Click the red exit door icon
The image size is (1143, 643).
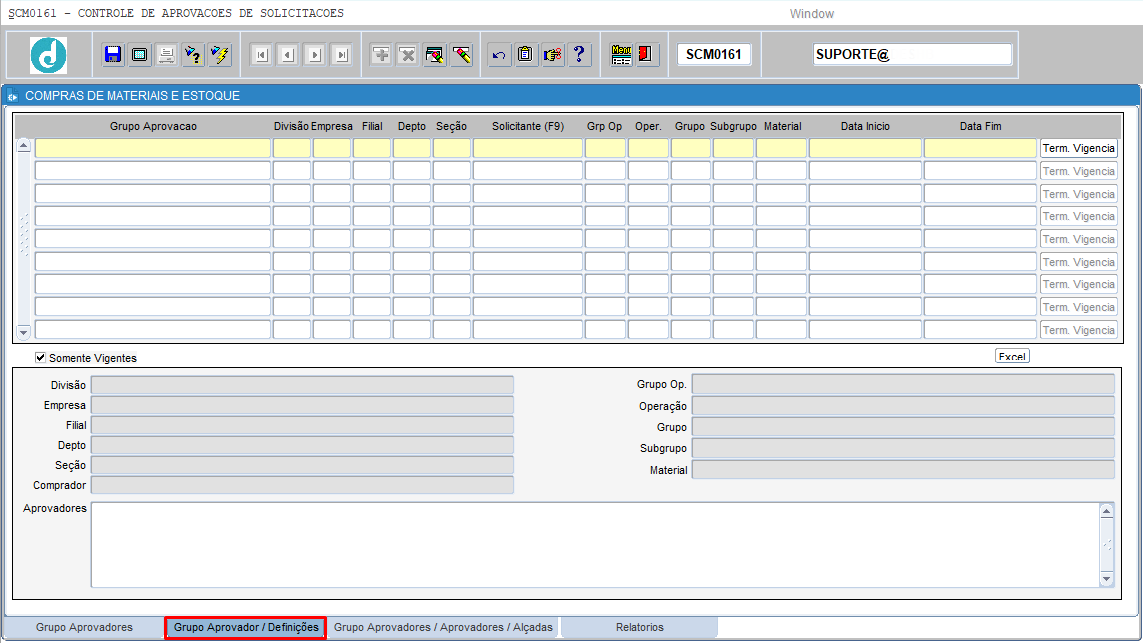[x=646, y=55]
